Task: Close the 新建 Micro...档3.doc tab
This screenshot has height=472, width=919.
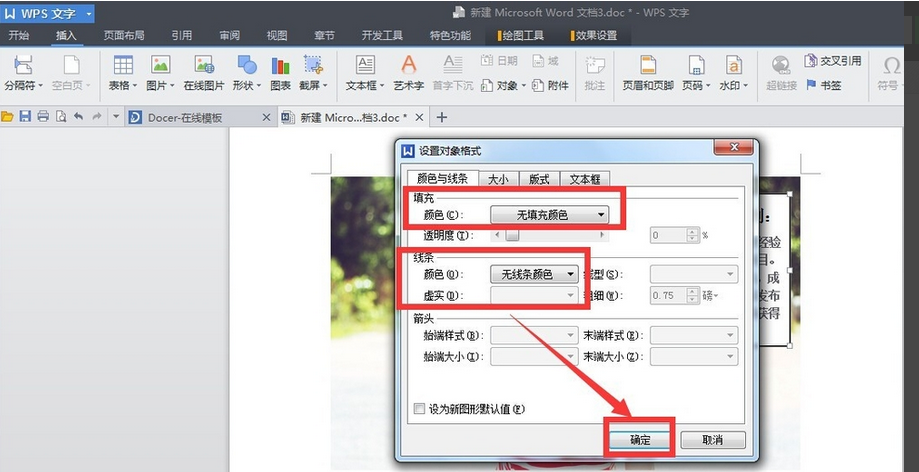Action: click(x=419, y=117)
